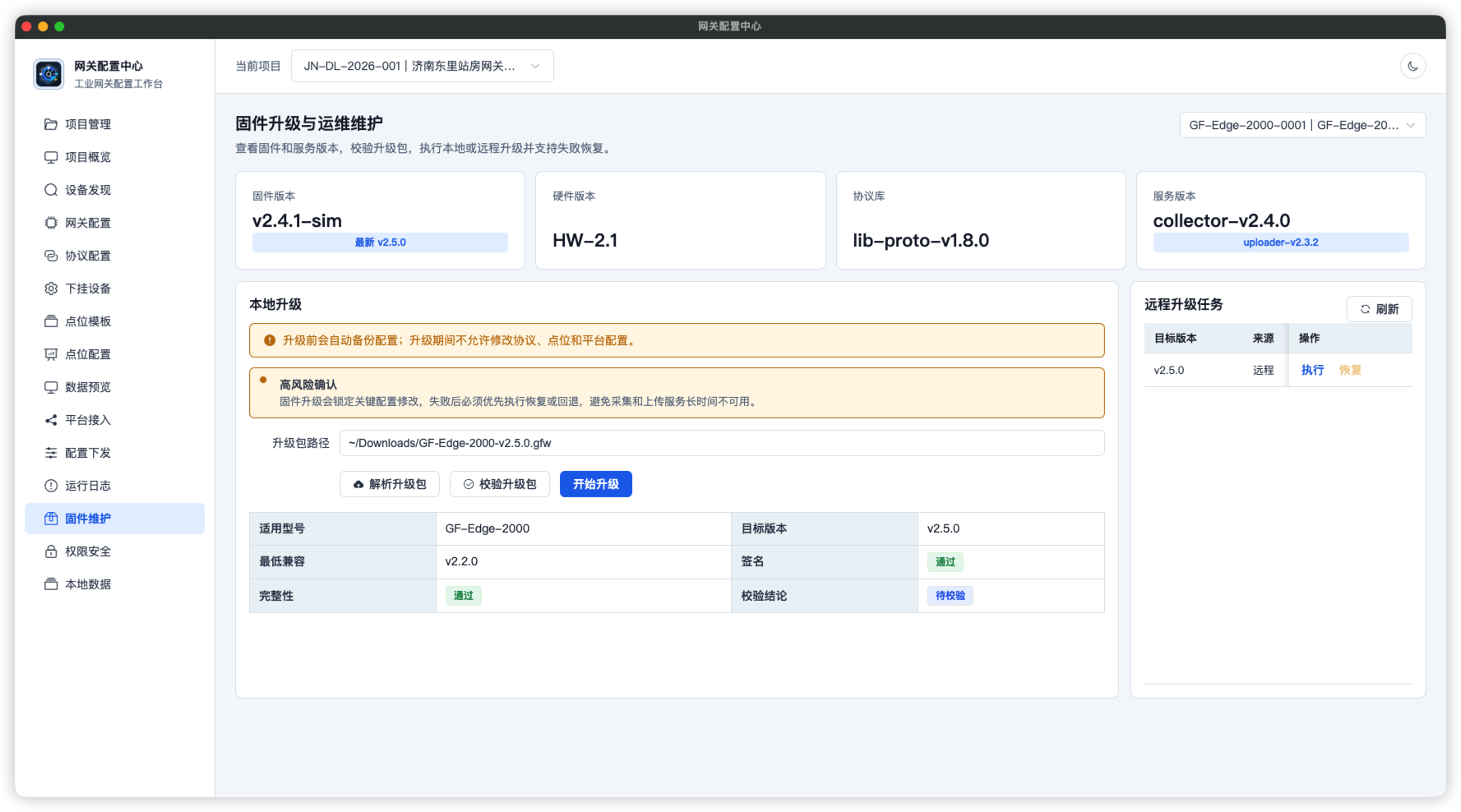Open the GF-Edge-2000-0001 device dropdown
Image resolution: width=1461 pixels, height=812 pixels.
pyautogui.click(x=1302, y=125)
